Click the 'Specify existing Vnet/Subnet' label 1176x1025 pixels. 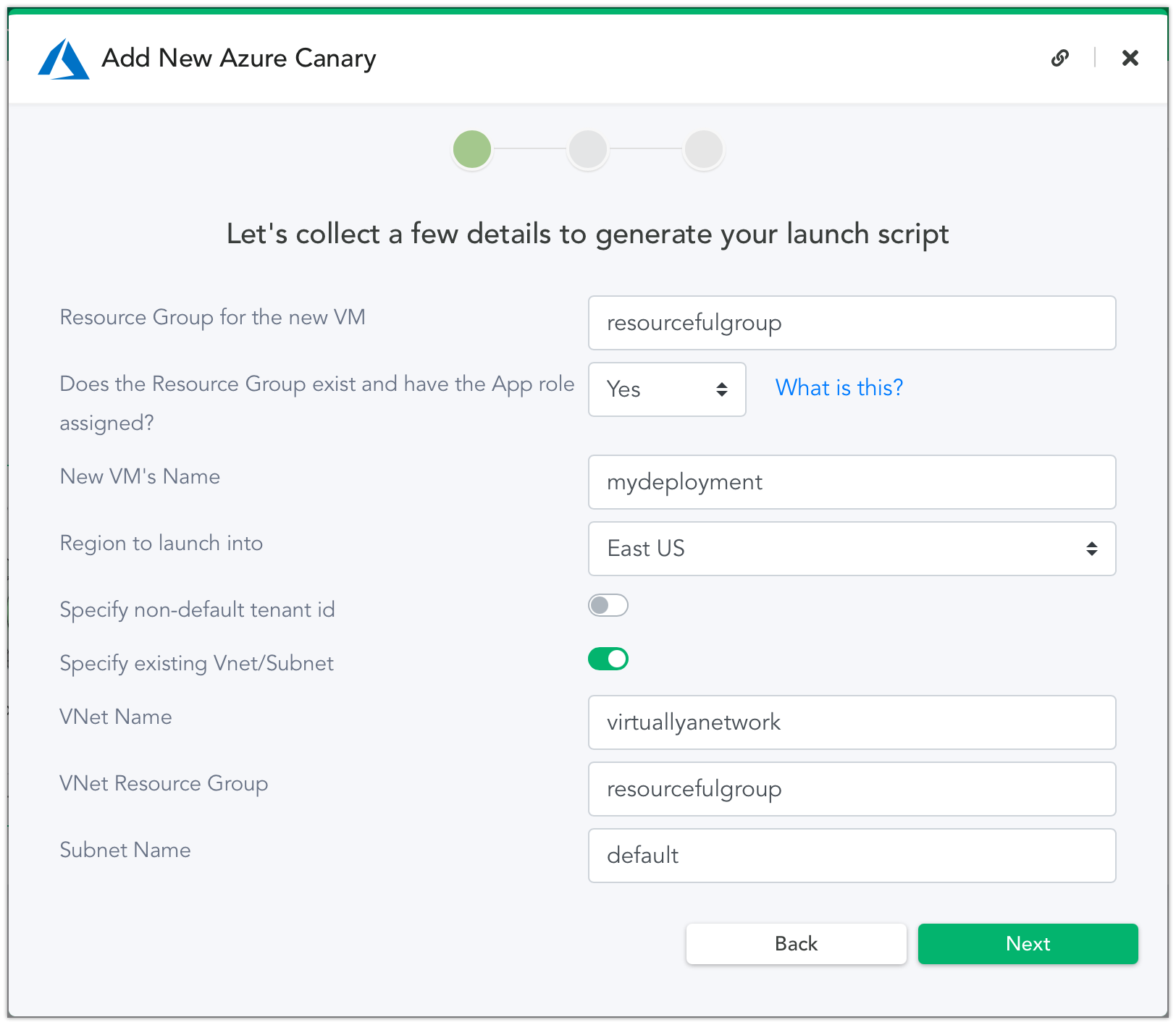click(197, 663)
